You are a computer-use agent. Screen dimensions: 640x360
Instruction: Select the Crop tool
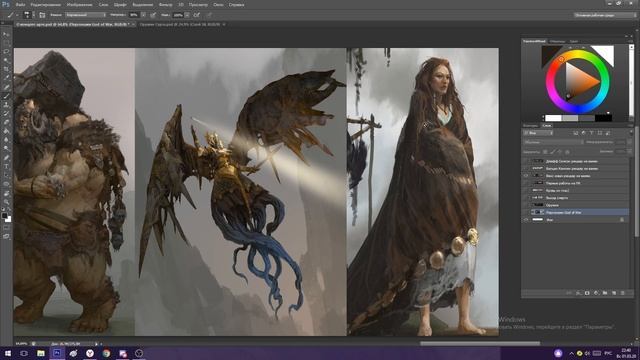pos(6,69)
